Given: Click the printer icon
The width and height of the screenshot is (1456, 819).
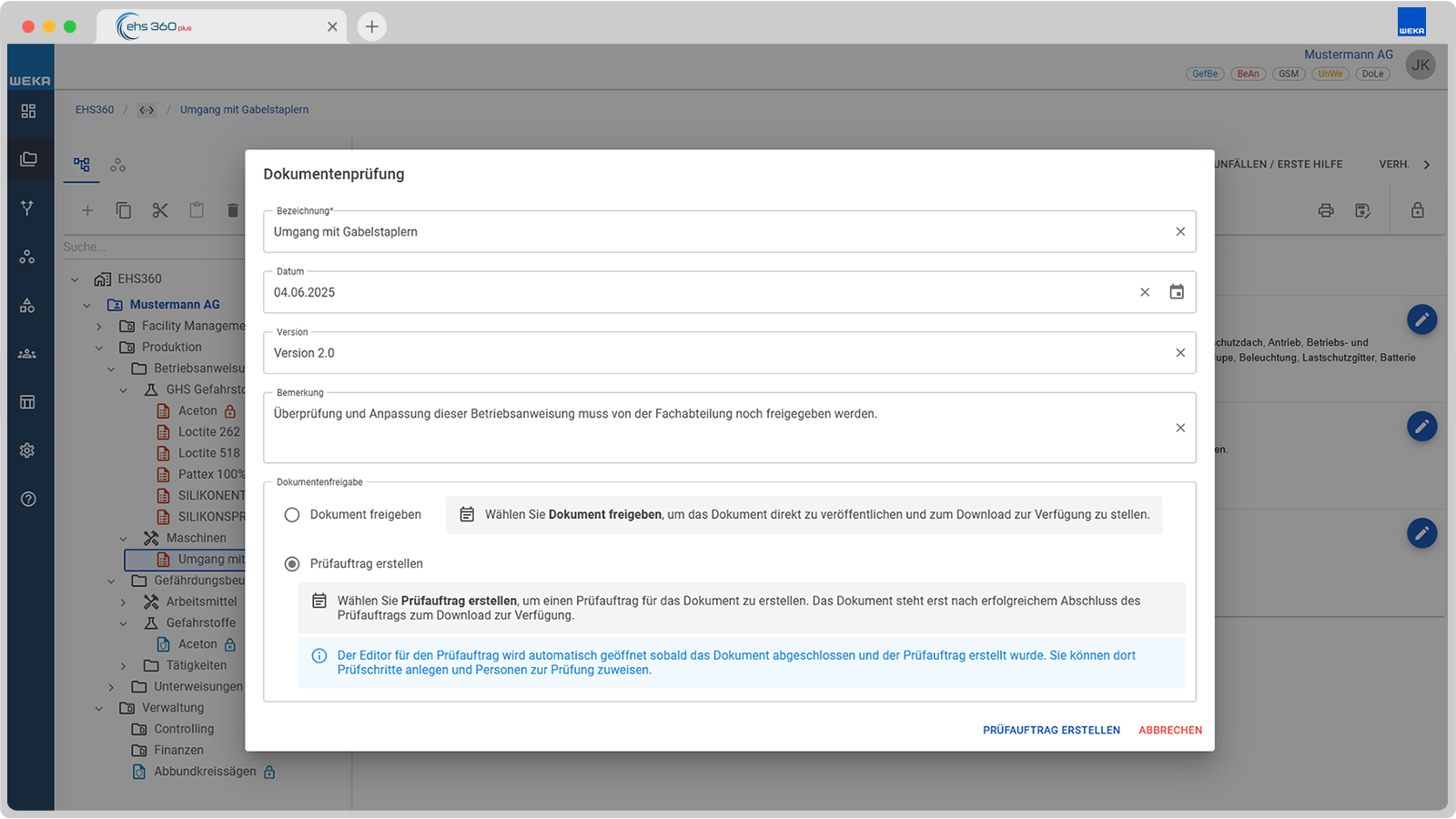Looking at the screenshot, I should [x=1326, y=210].
